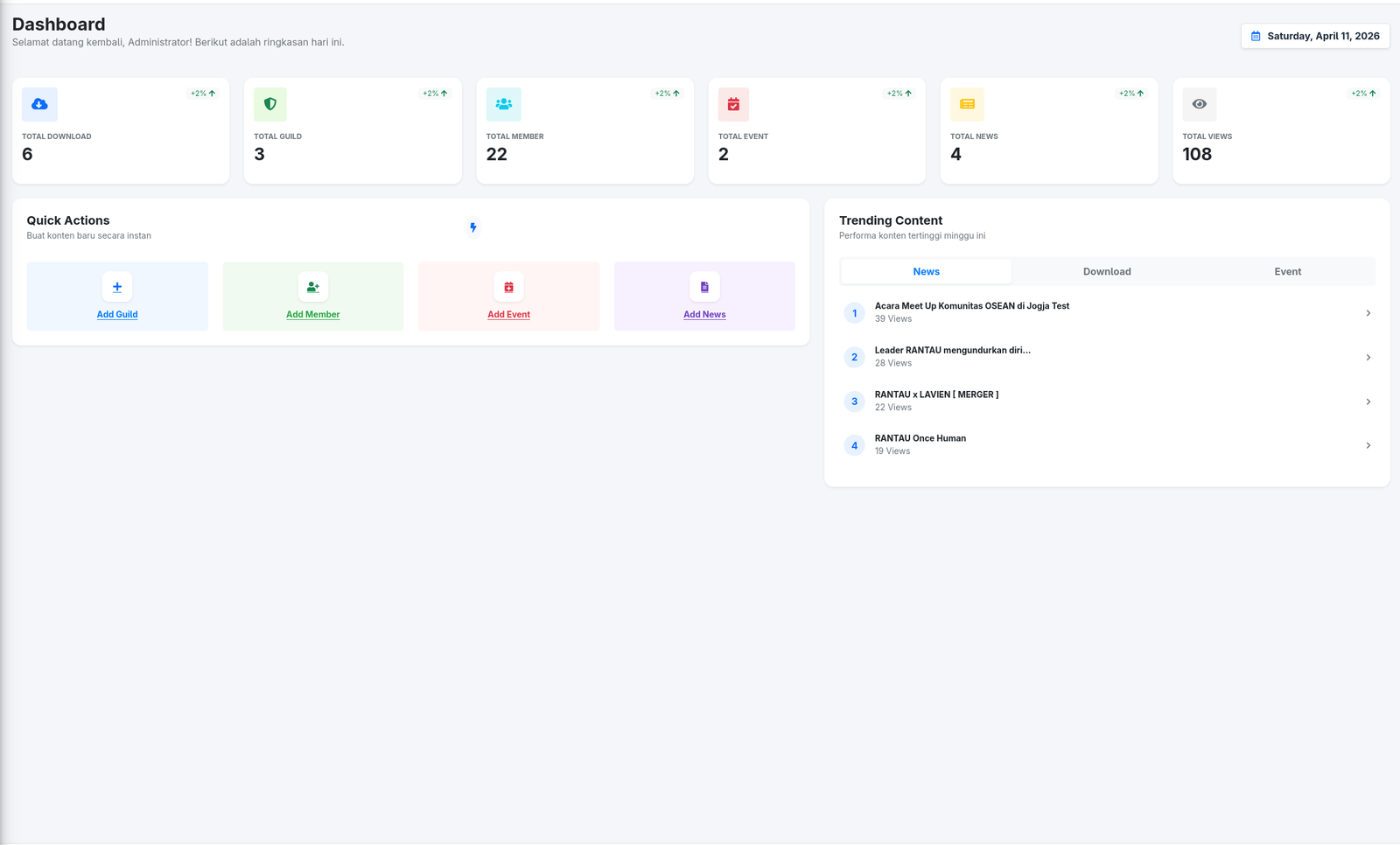Open chevron for Leader RANTAU mengundurkan diri

click(1368, 357)
